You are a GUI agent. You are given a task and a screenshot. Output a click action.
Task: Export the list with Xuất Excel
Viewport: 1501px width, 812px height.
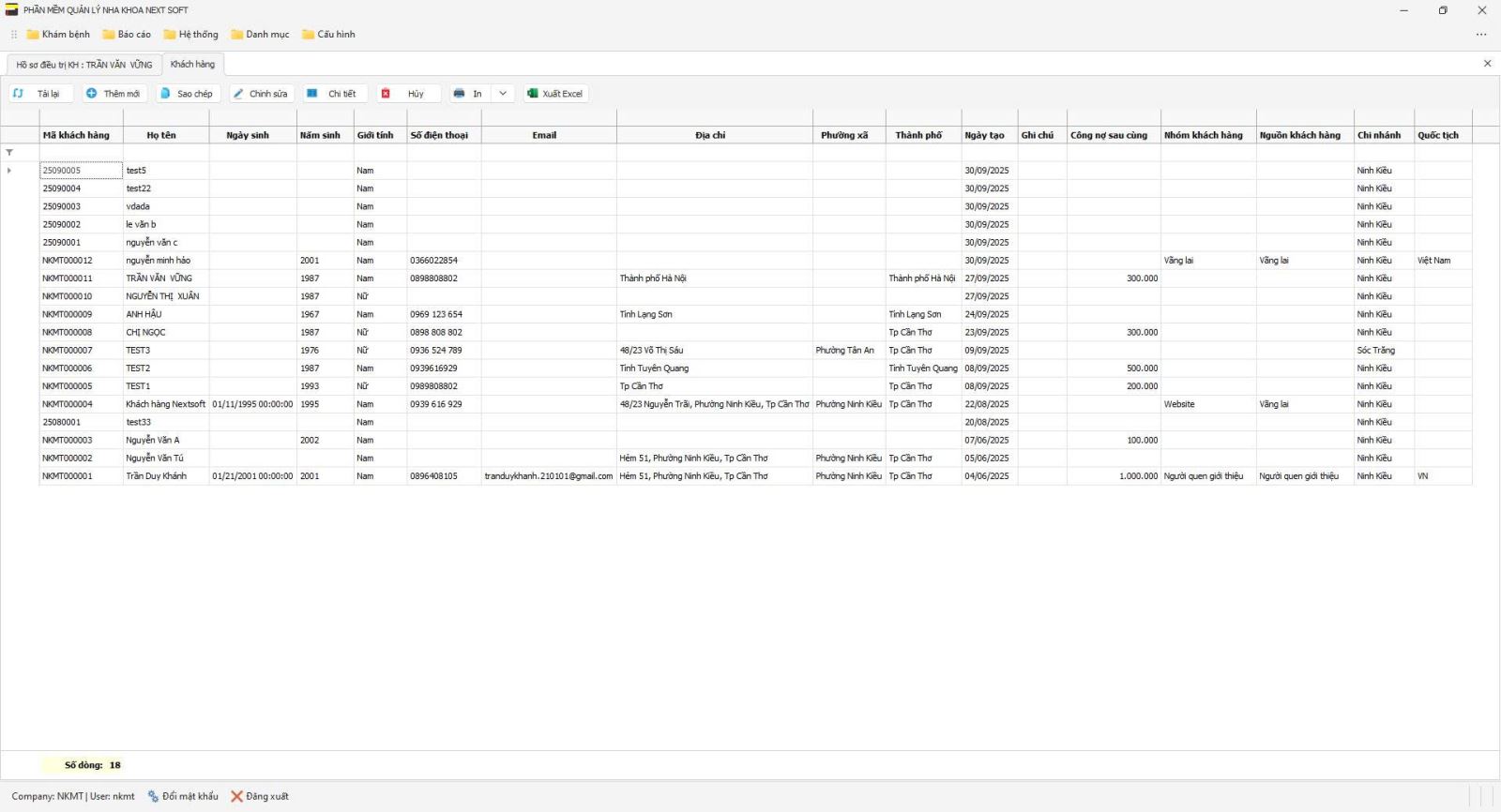coord(554,94)
